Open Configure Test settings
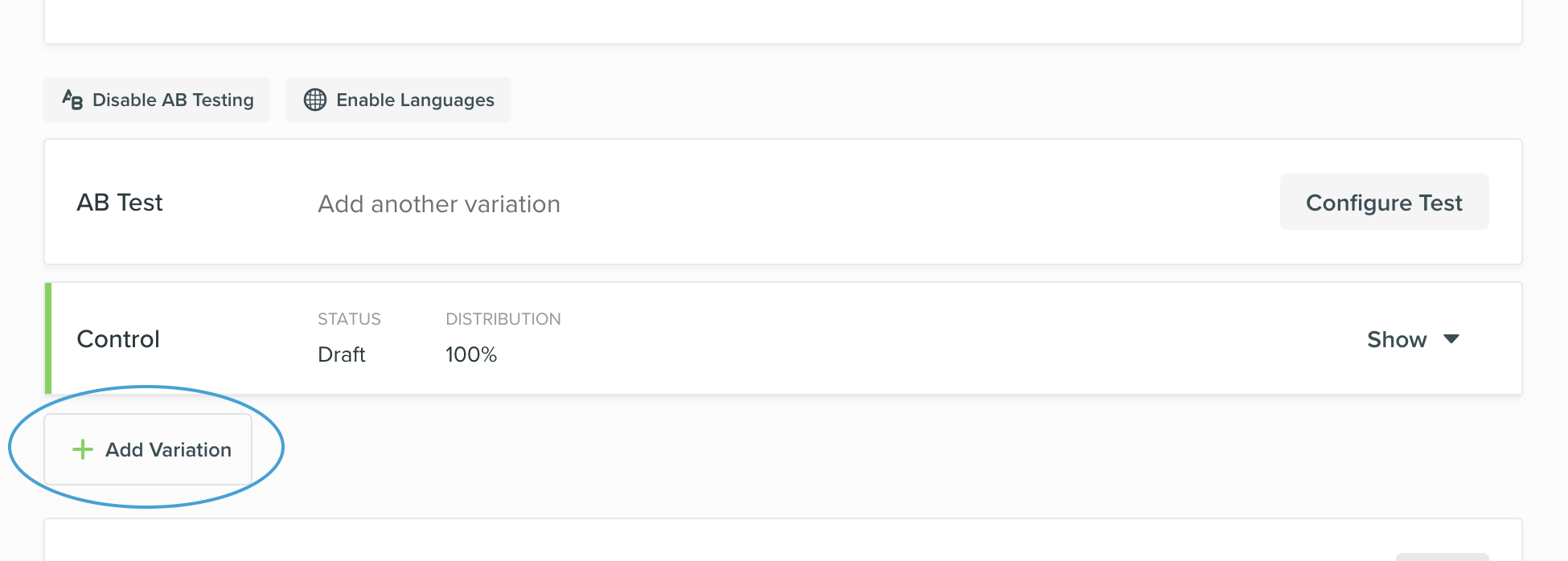Viewport: 1568px width, 561px height. click(x=1384, y=202)
